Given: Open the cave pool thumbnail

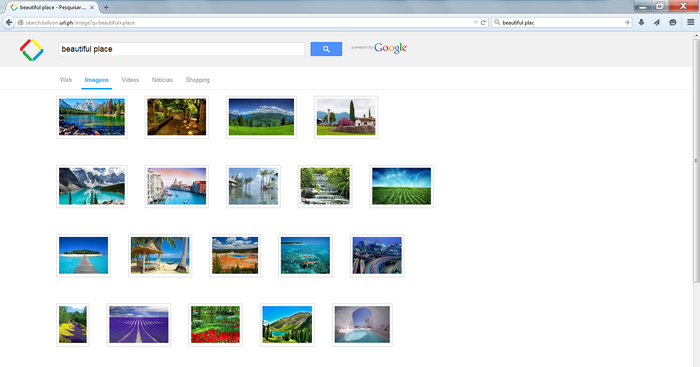Looking at the screenshot, I should (x=362, y=325).
